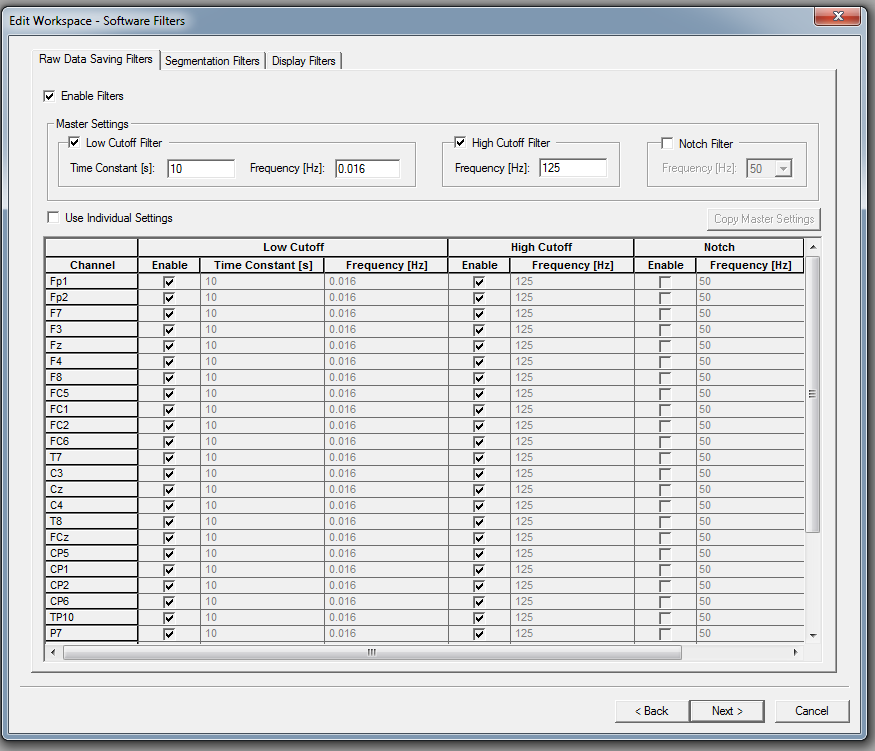
Task: Click the horizontal scrollbar left arrow
Action: (53, 652)
